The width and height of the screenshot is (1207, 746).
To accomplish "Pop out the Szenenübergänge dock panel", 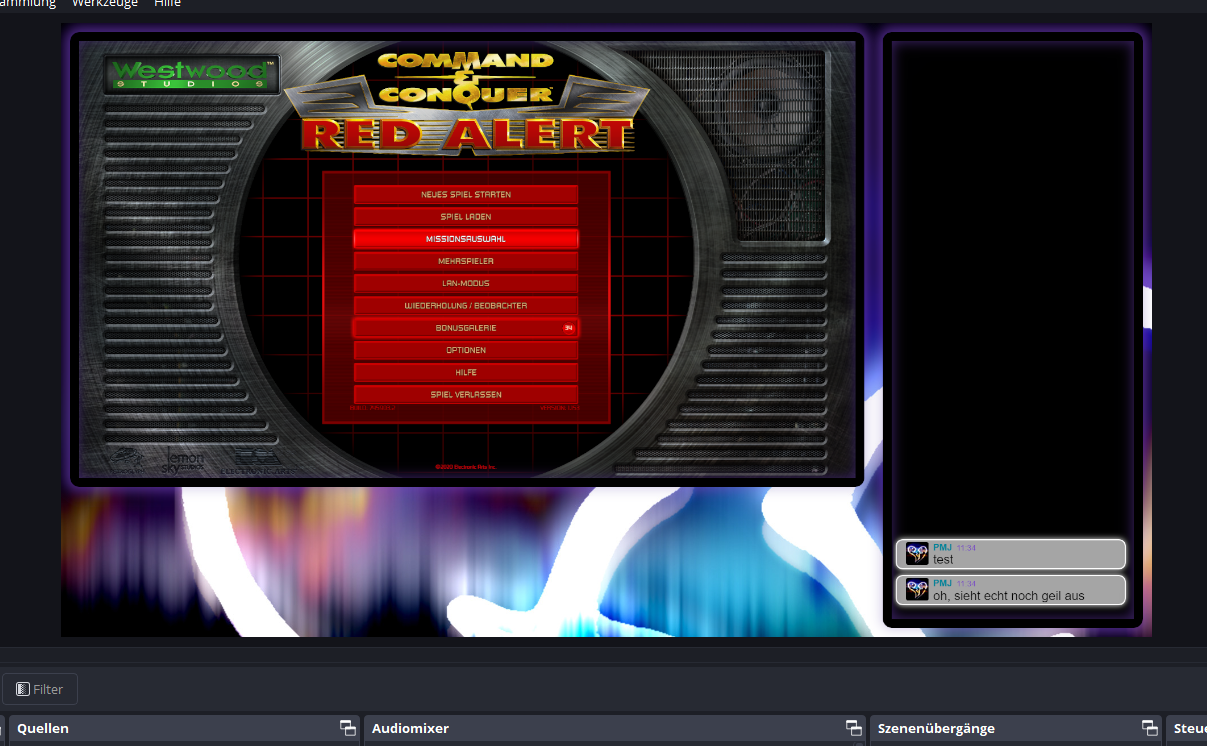I will [1150, 728].
